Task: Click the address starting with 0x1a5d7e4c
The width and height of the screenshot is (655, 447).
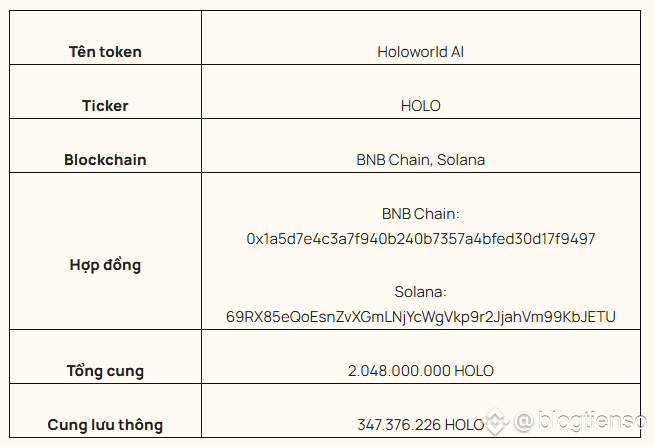Action: pyautogui.click(x=421, y=239)
